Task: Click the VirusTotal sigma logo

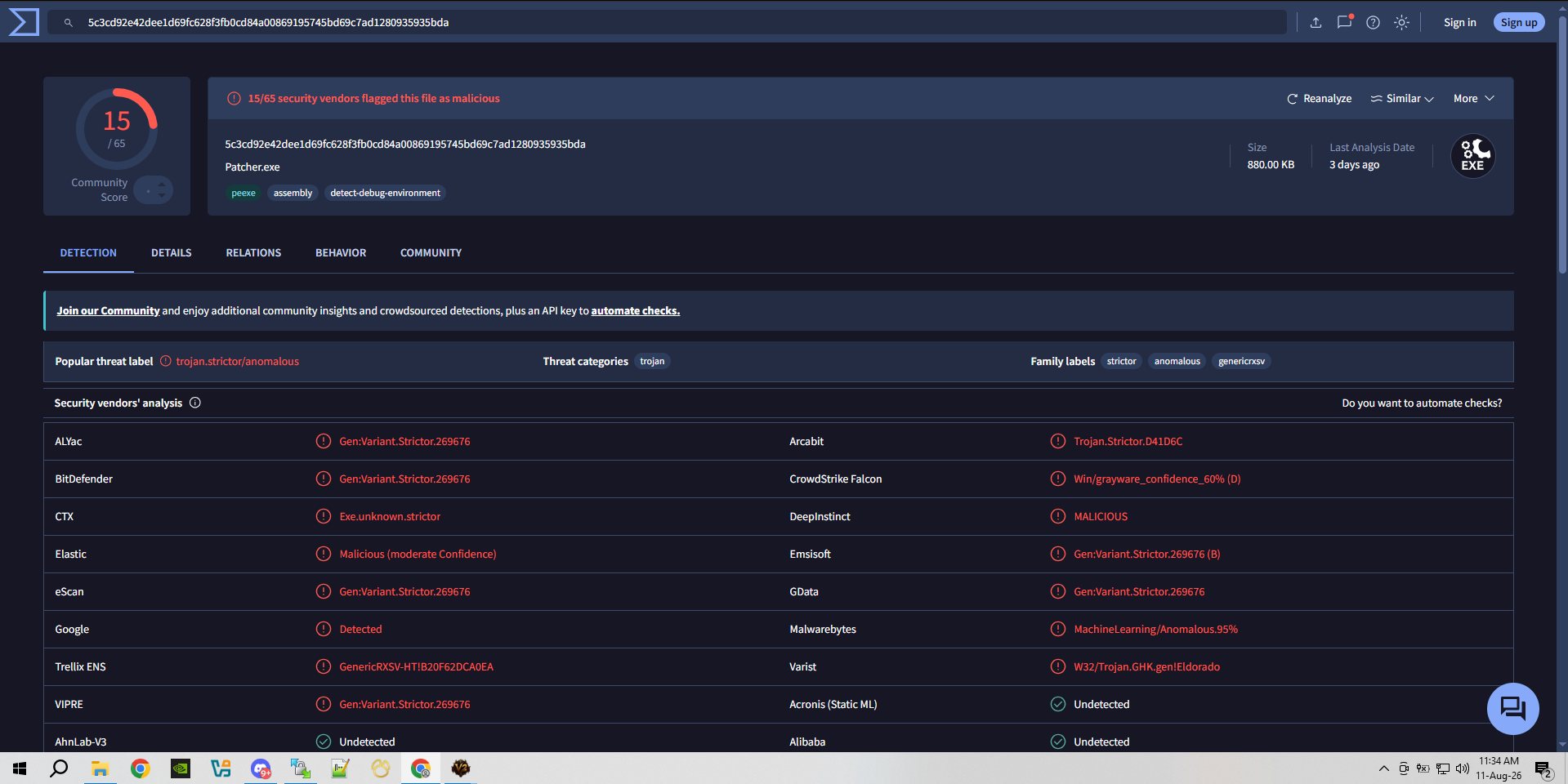Action: (24, 22)
